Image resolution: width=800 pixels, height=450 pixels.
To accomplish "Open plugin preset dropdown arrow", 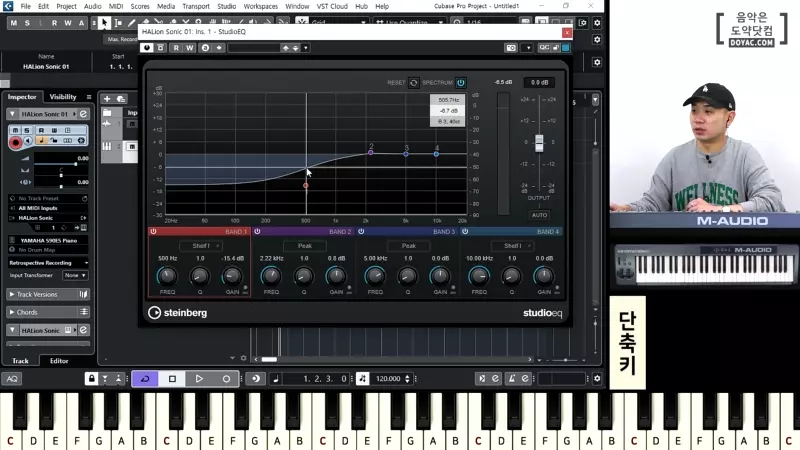I will click(x=306, y=48).
